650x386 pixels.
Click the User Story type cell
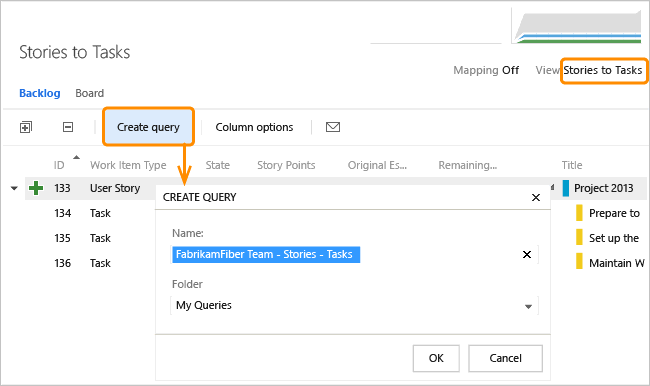(x=115, y=188)
